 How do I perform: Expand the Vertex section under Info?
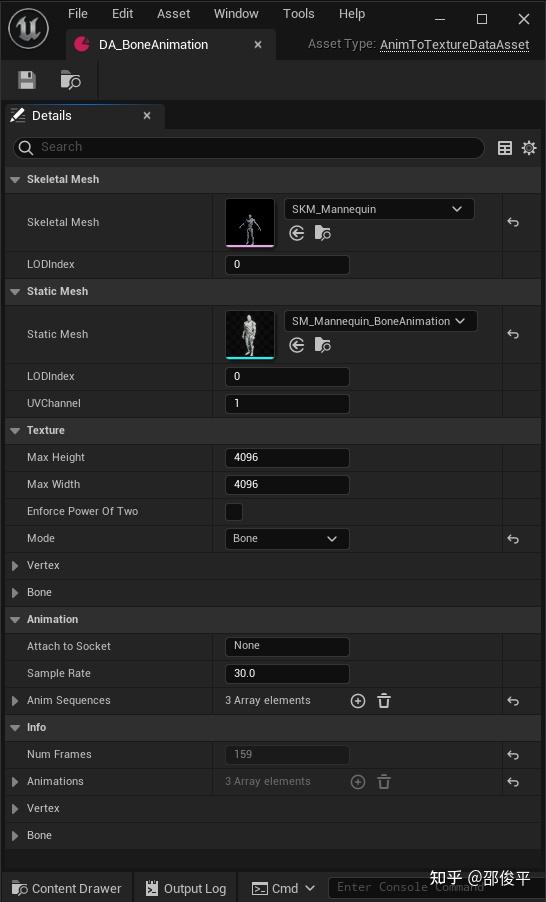[x=16, y=809]
